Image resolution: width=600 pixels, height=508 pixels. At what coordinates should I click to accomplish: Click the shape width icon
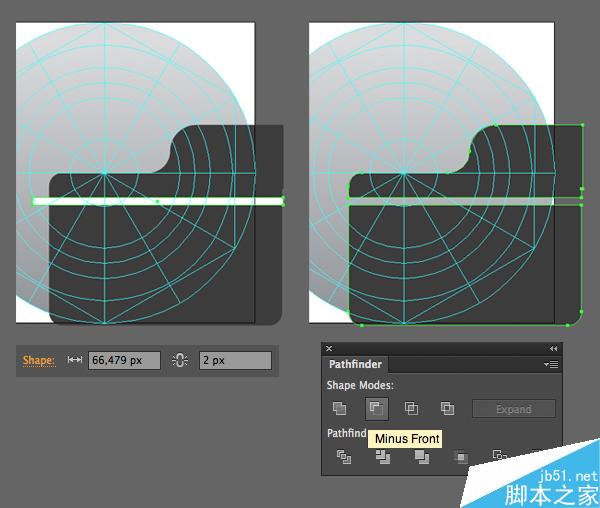(x=75, y=360)
